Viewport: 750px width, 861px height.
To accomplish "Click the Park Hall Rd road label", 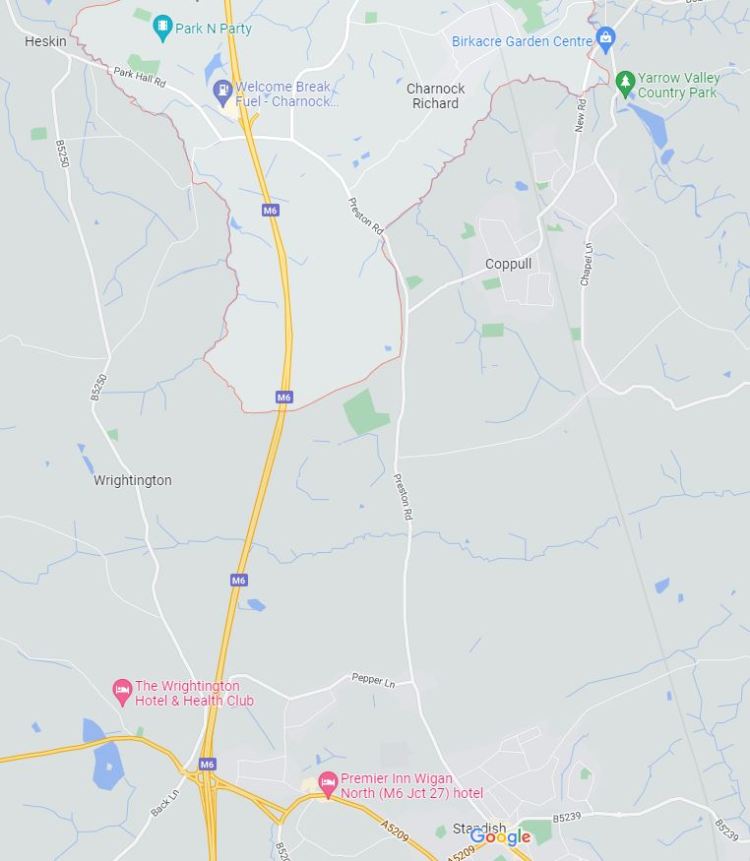I will click(x=139, y=77).
